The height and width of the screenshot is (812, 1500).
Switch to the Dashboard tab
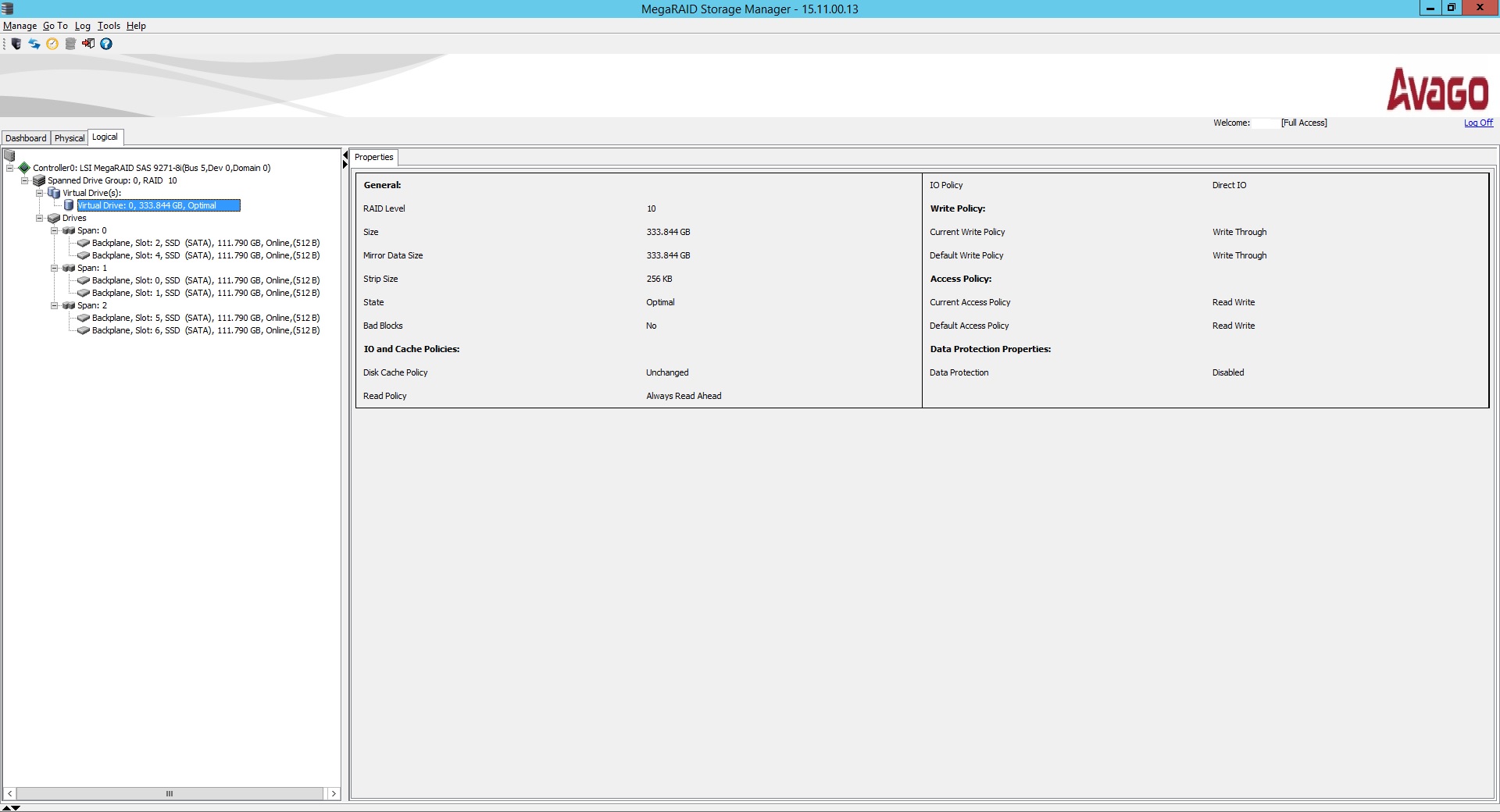click(x=26, y=138)
